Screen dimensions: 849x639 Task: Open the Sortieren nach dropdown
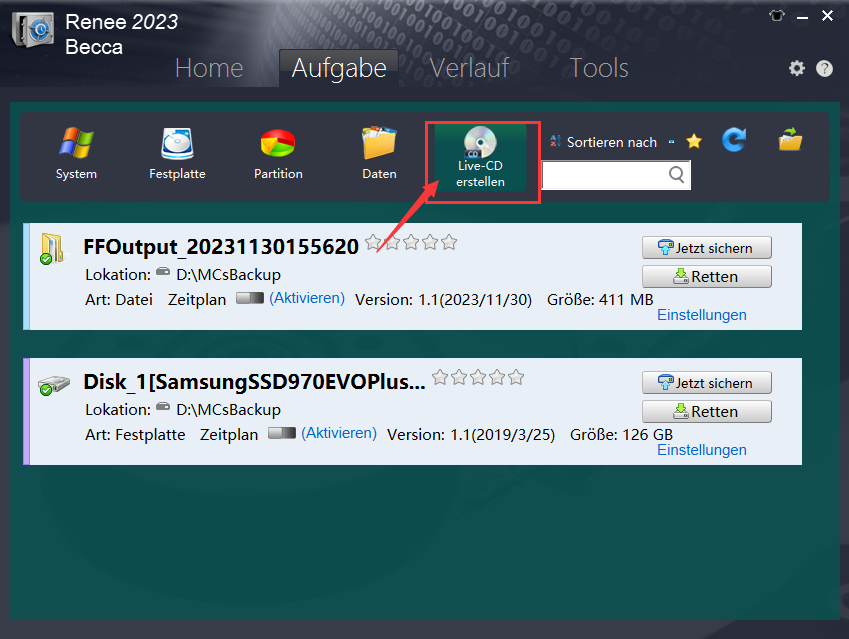click(x=612, y=142)
